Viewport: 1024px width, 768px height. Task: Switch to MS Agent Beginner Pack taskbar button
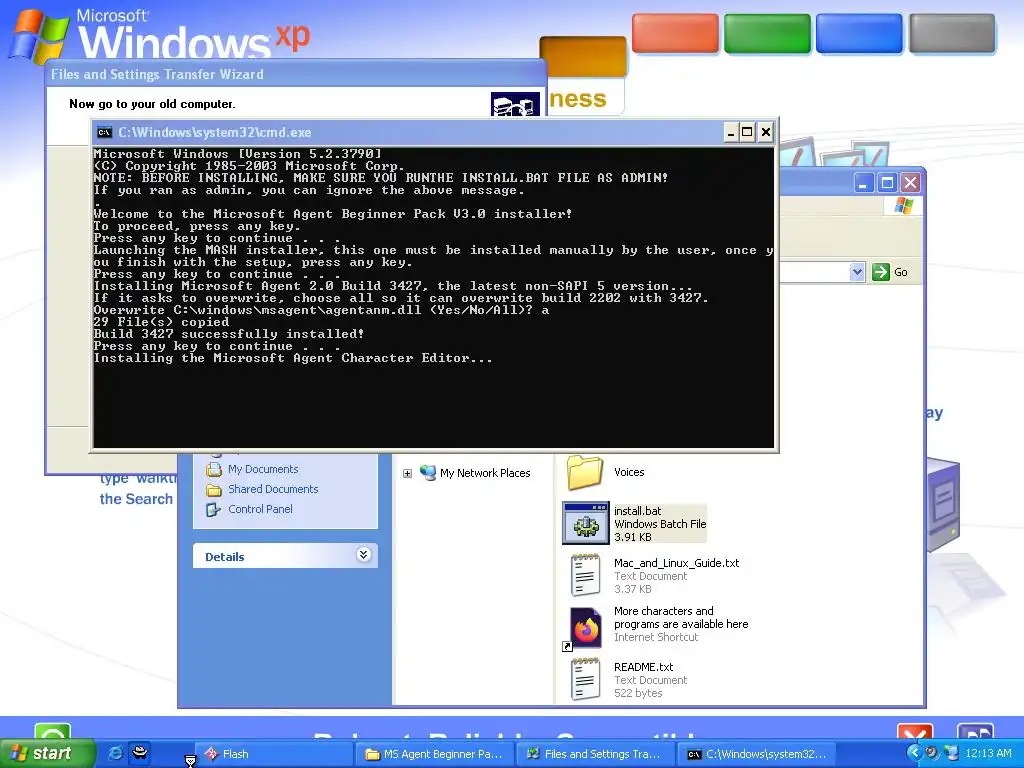(x=434, y=754)
